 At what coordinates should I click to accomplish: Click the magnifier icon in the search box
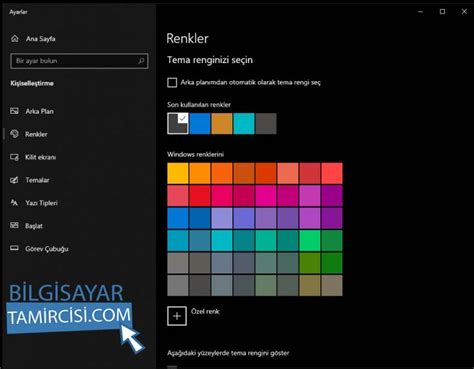coord(141,61)
